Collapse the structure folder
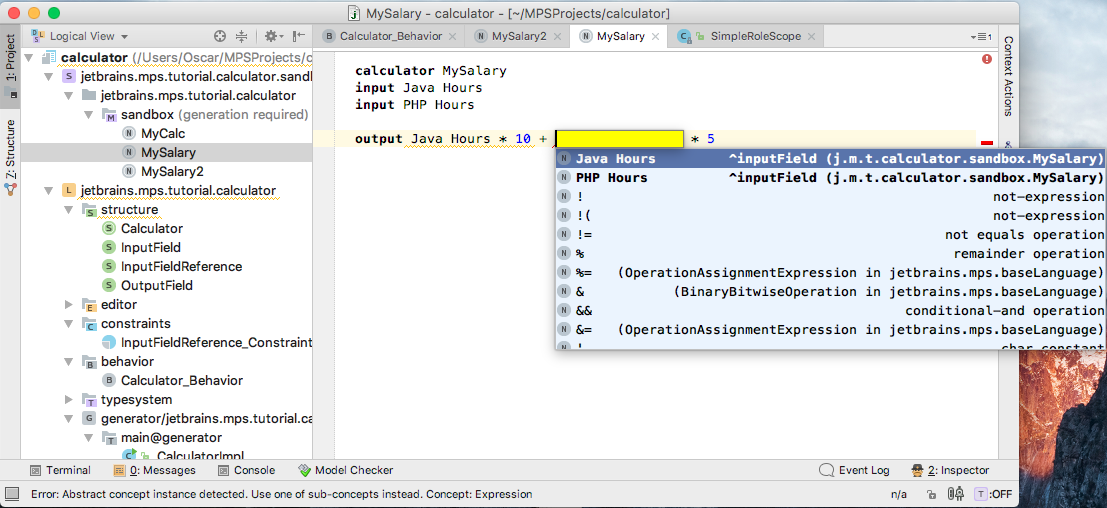This screenshot has width=1107, height=508. (x=68, y=210)
